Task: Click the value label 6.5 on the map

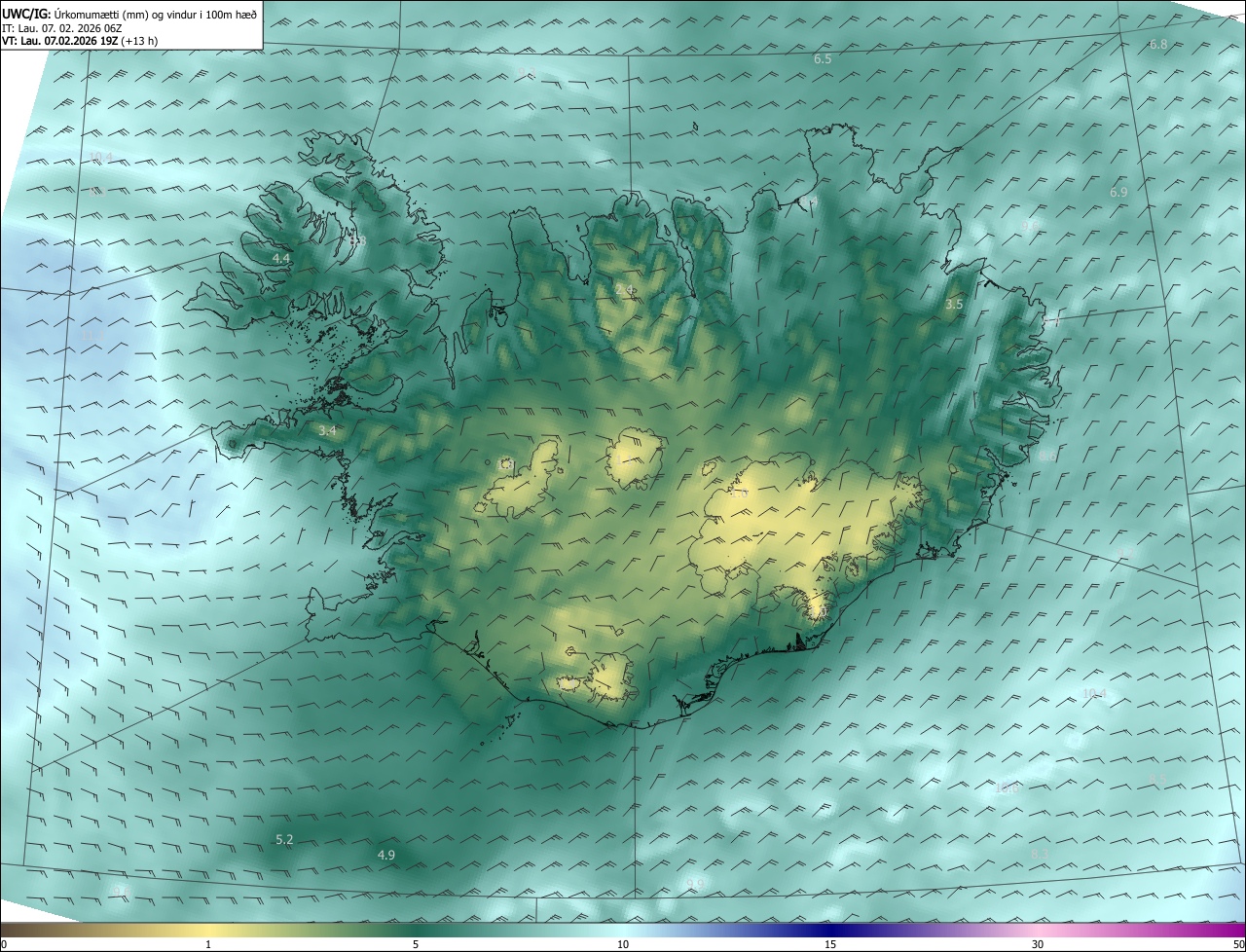Action: tap(823, 59)
